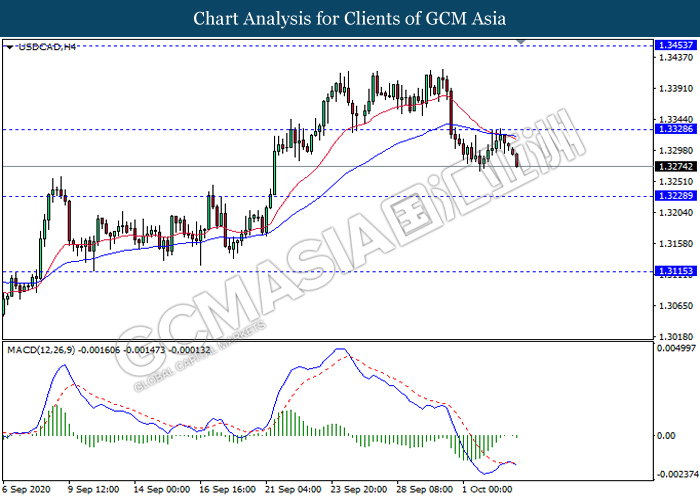
Task: Click the chart shift triangle marker
Action: click(521, 42)
